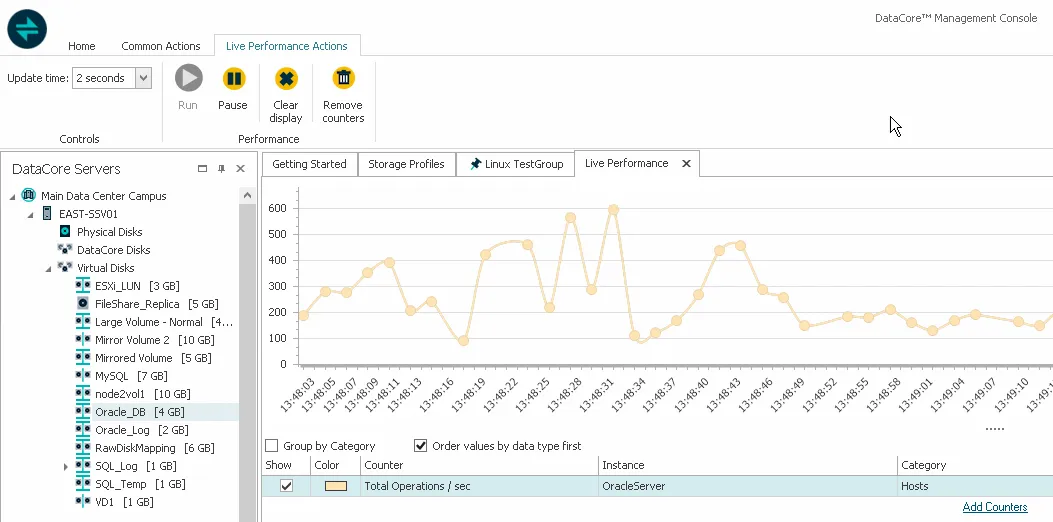The width and height of the screenshot is (1053, 522).
Task: Click the Oracle_Log disk icon
Action: tap(83, 430)
